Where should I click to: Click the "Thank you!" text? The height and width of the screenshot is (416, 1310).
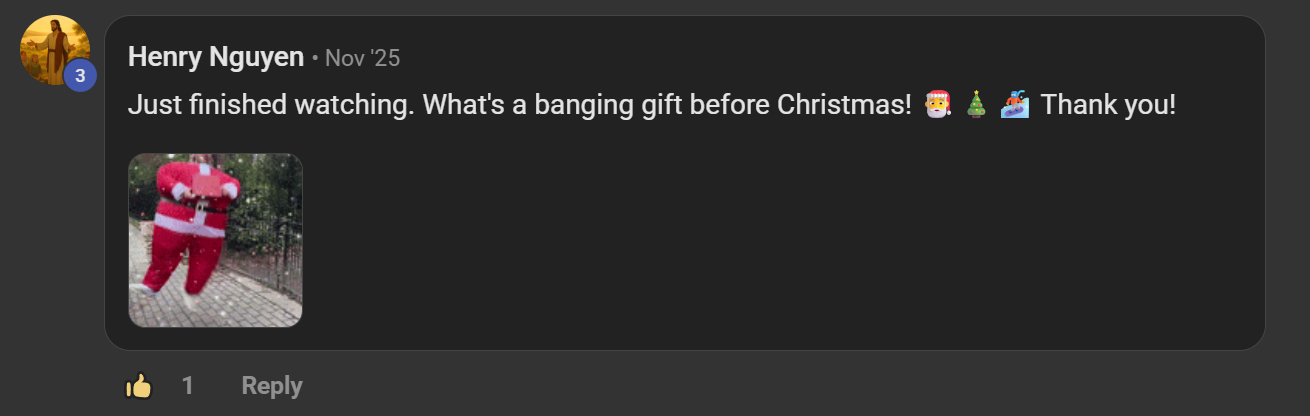click(x=1108, y=105)
